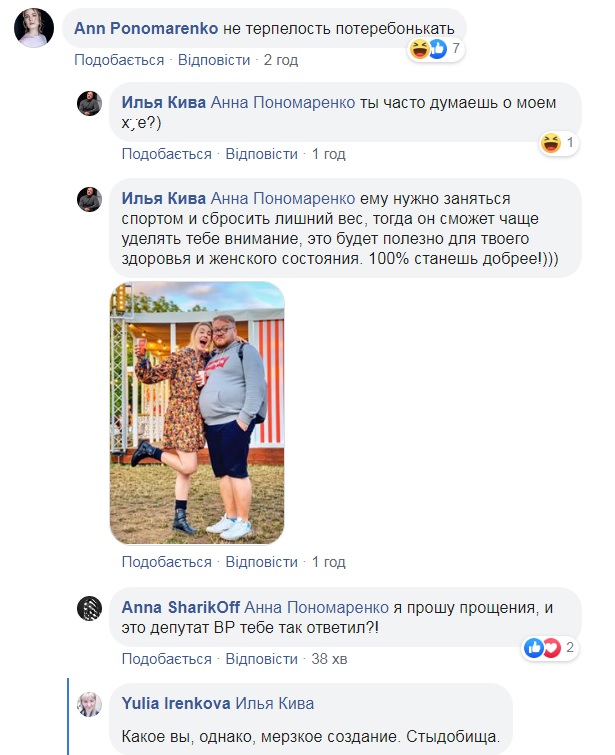View like and heart reactions on Anna SharikOff's comment
615x755 pixels.
pyautogui.click(x=550, y=648)
